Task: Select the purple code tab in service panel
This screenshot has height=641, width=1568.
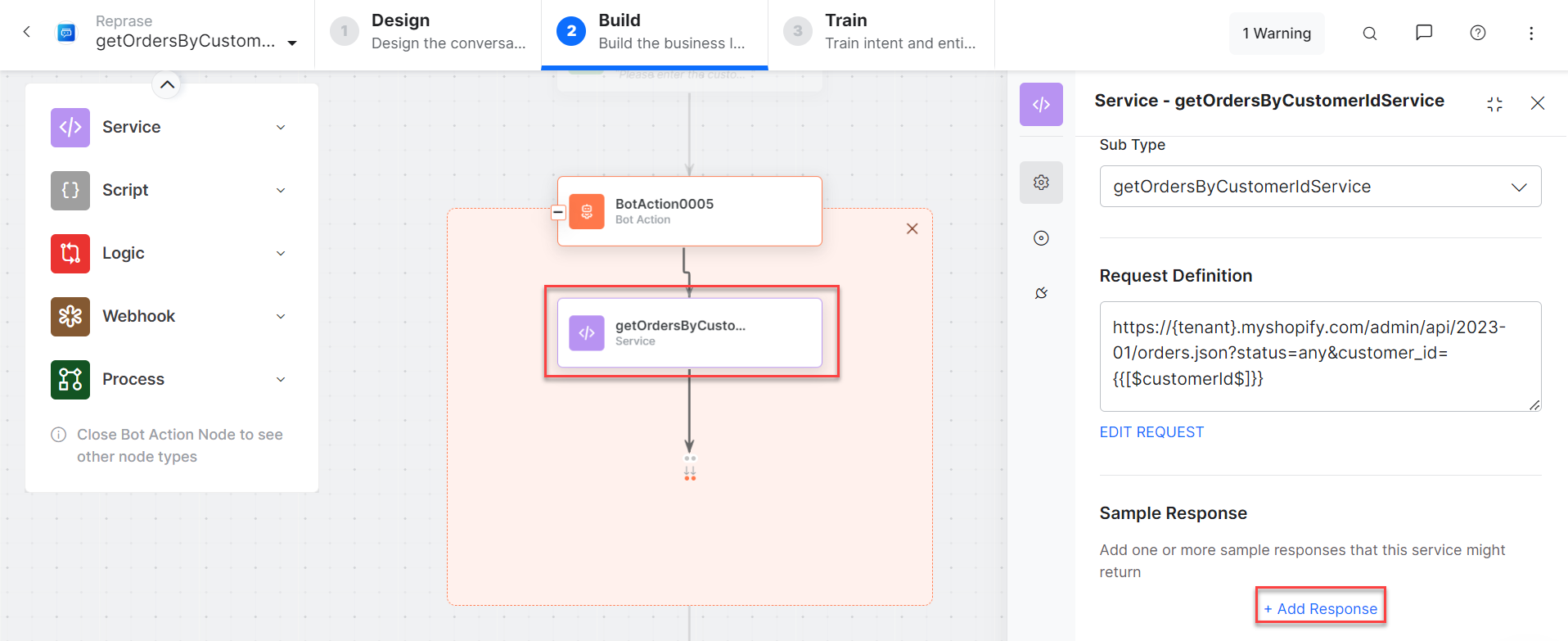Action: tap(1041, 105)
